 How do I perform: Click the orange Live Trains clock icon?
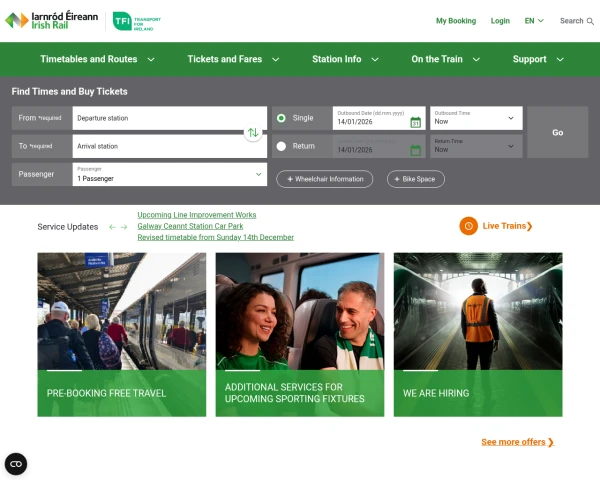468,226
